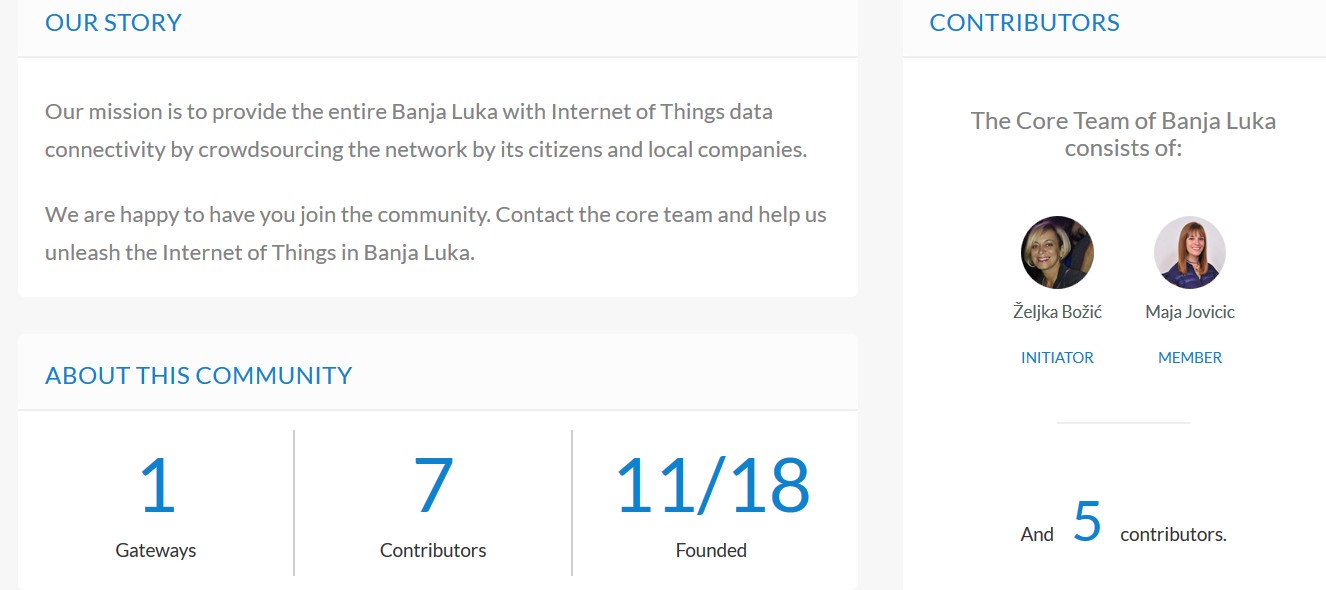Click the OUR STORY heading

pos(113,23)
